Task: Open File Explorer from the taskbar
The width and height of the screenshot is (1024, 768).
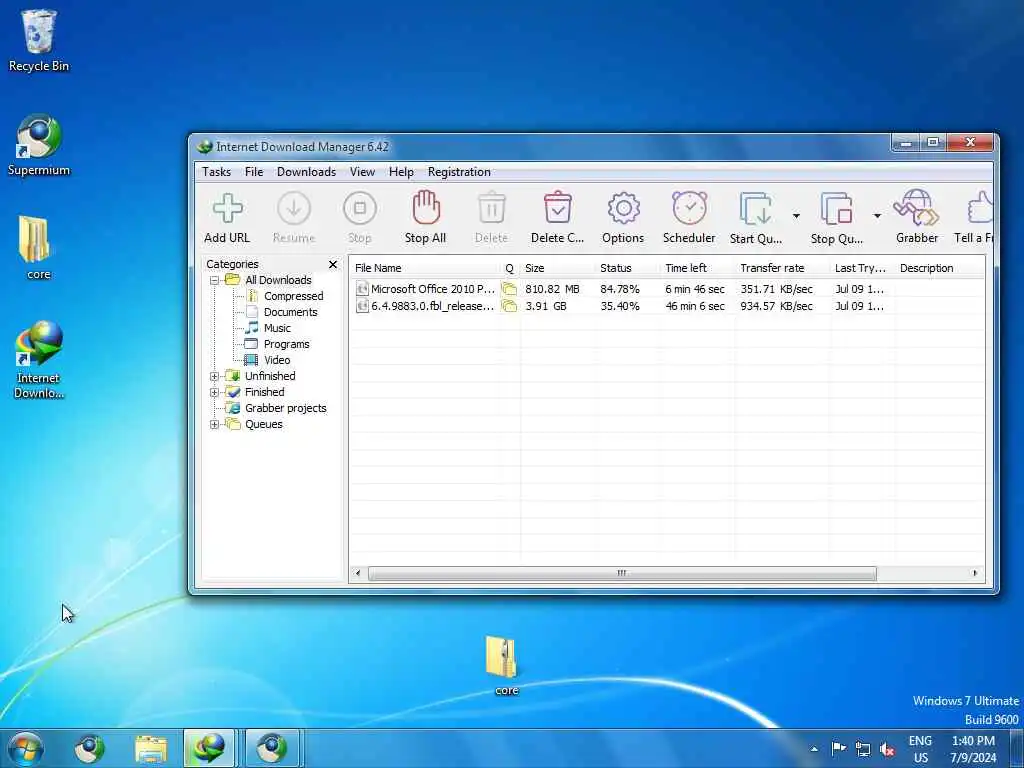Action: click(x=151, y=748)
